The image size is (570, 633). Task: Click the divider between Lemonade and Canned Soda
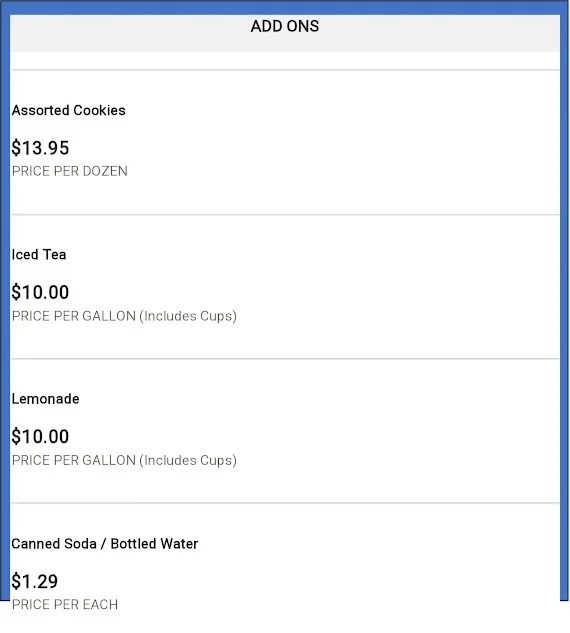coord(285,503)
